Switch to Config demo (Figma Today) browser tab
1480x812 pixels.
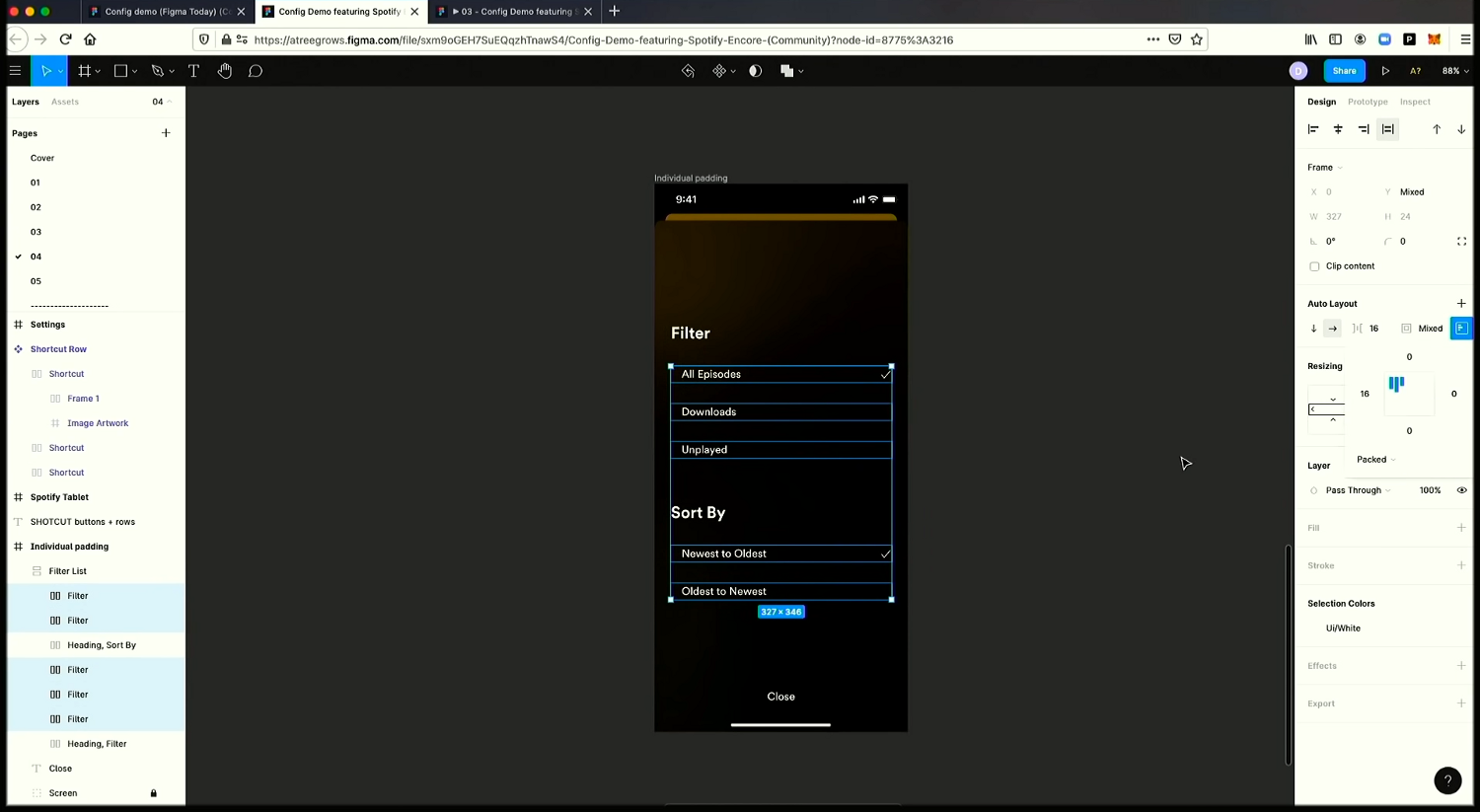(x=167, y=12)
